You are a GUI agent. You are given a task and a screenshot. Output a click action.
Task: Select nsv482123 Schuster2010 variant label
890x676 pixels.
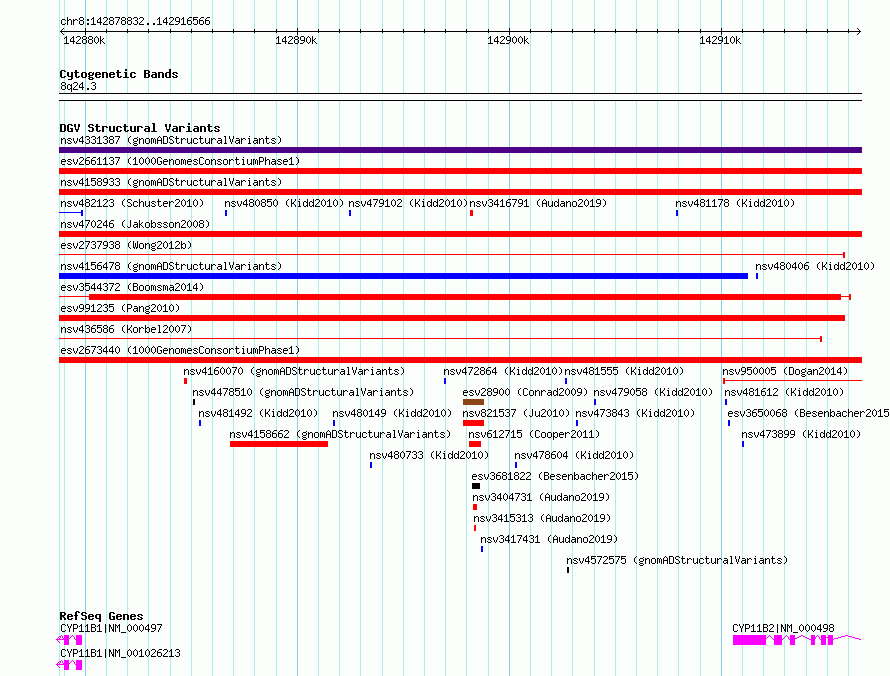coord(132,203)
